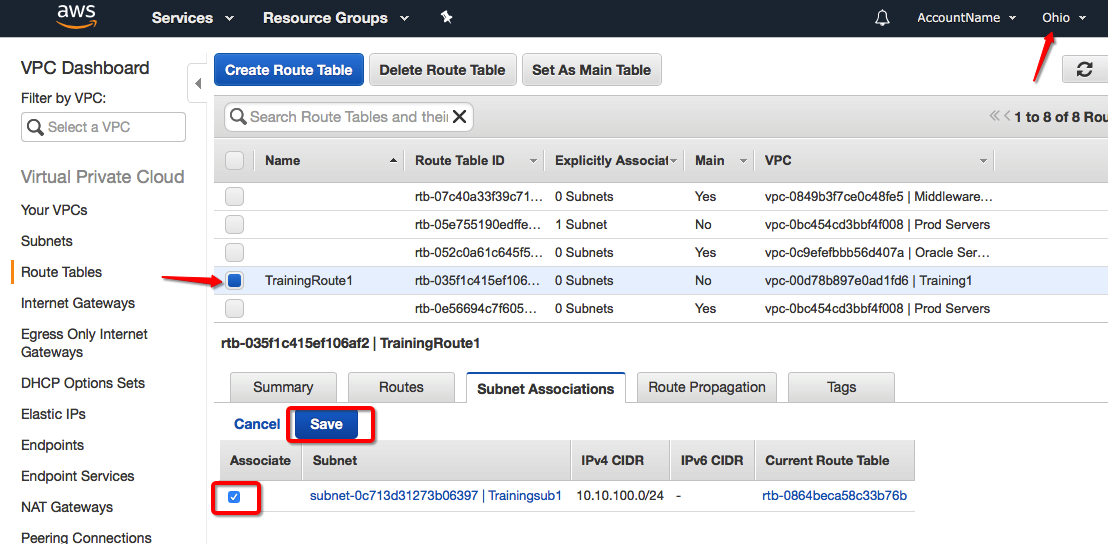Image resolution: width=1108 pixels, height=544 pixels.
Task: Open the Route Propagation tab
Action: click(706, 388)
